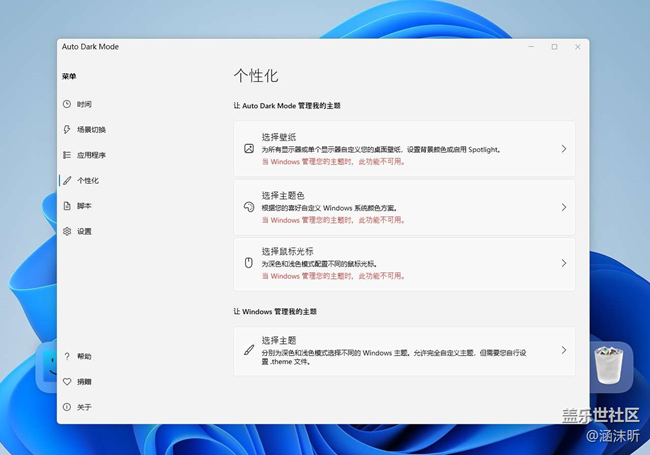Maximize the Auto Dark Mode window
The width and height of the screenshot is (650, 455).
click(554, 47)
